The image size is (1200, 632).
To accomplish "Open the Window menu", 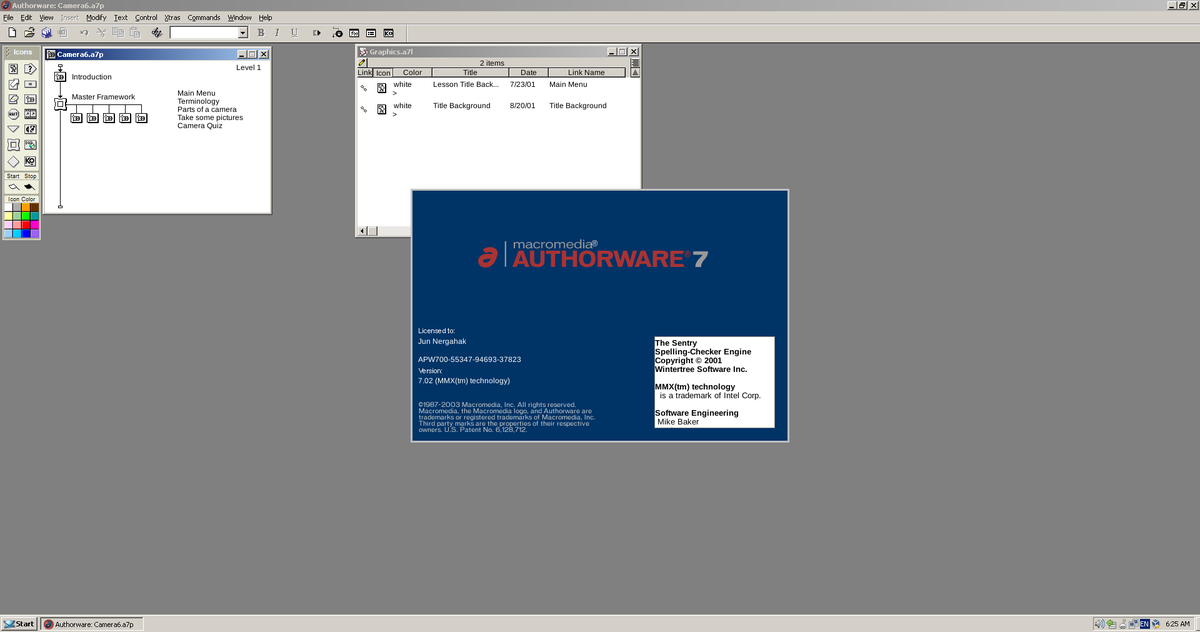I will 240,17.
